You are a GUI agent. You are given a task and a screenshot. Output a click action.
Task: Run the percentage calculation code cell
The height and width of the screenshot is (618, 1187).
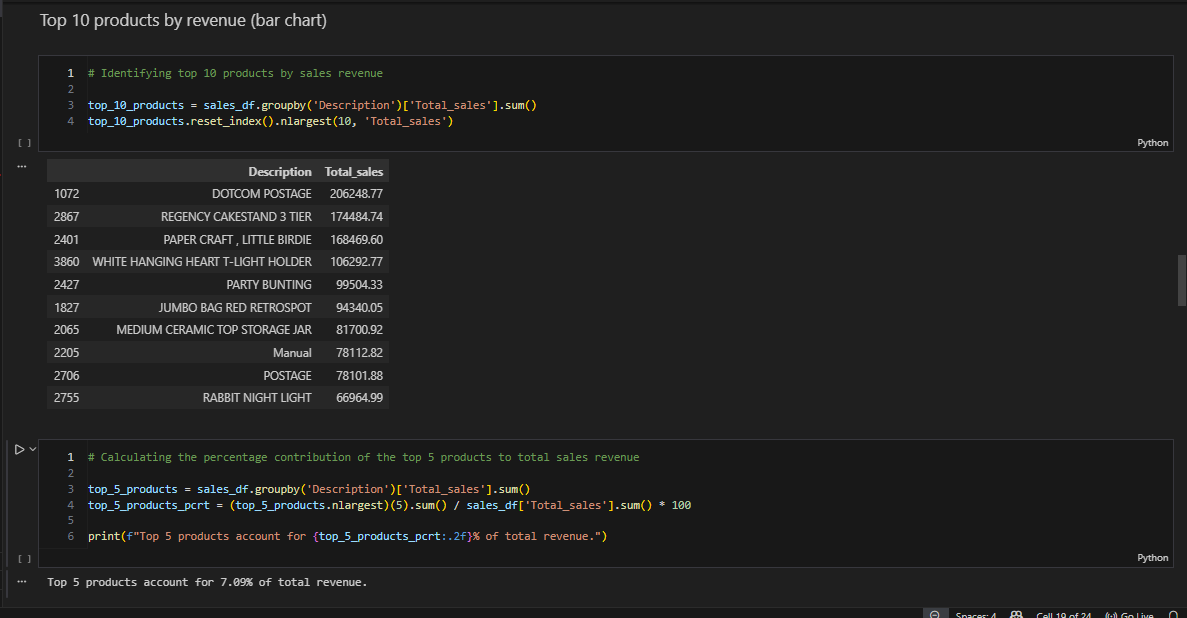(18, 448)
